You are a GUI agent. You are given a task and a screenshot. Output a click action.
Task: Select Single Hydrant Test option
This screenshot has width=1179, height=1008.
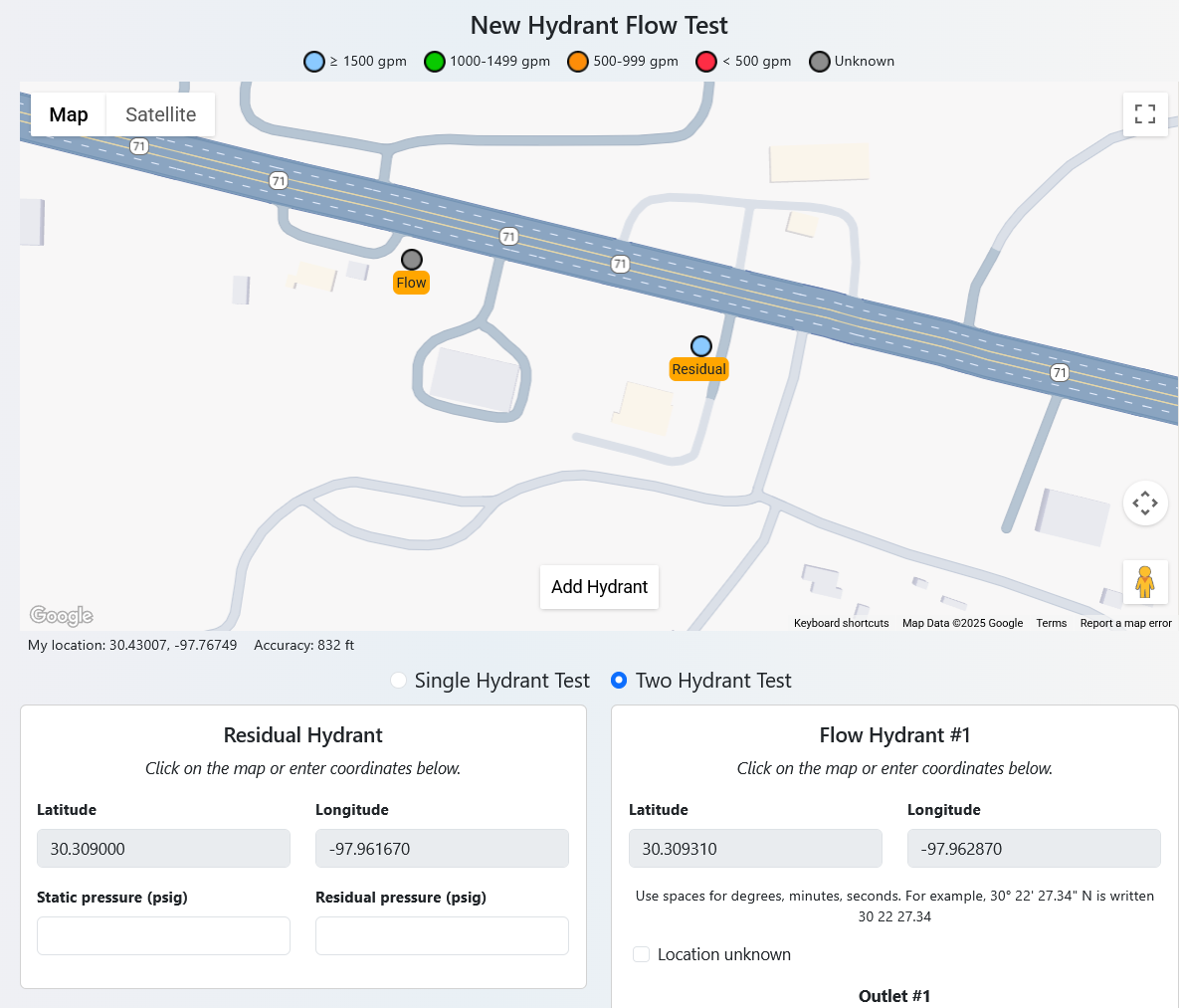[399, 681]
